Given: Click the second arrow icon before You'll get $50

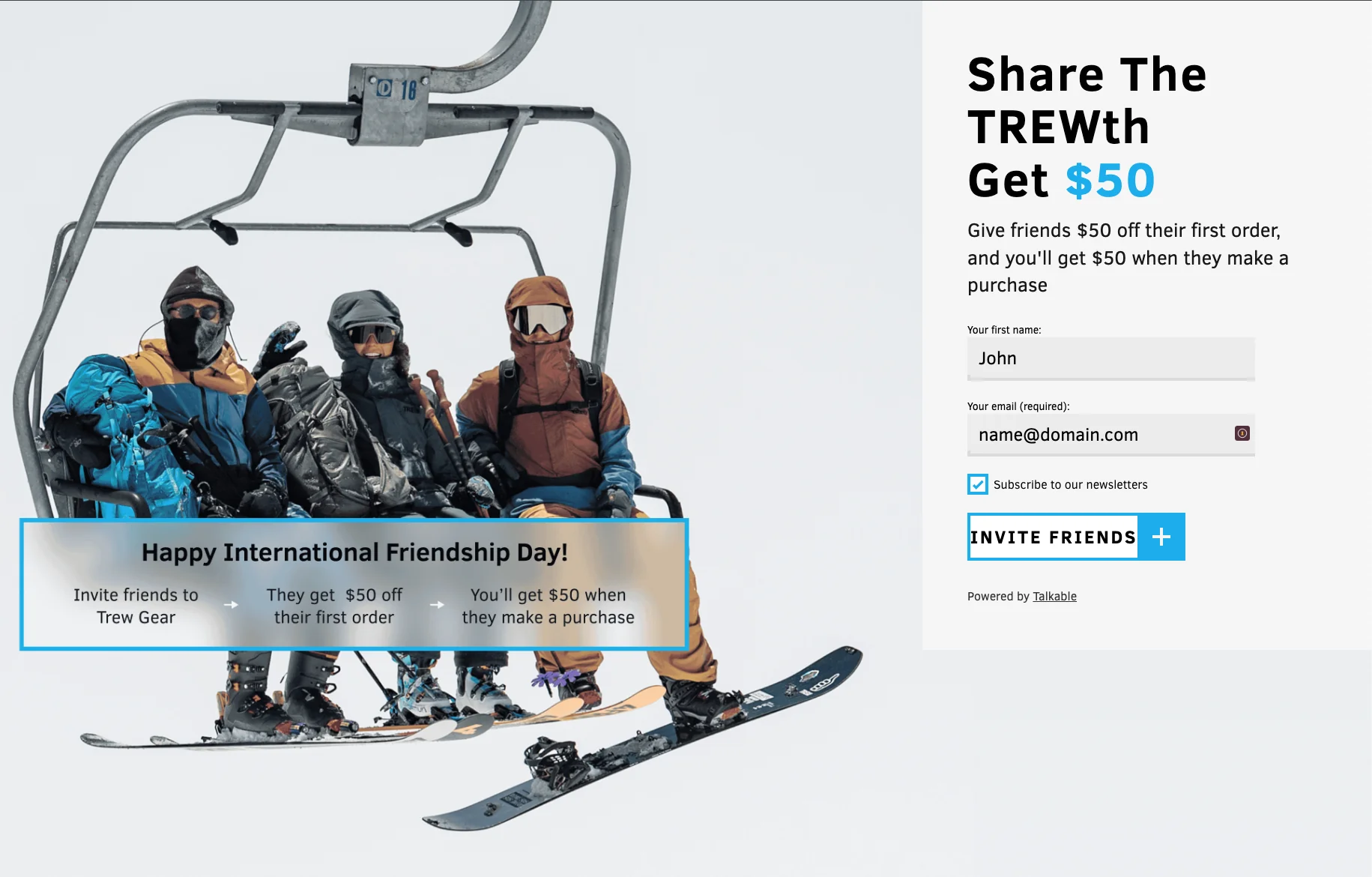Looking at the screenshot, I should click(x=437, y=605).
